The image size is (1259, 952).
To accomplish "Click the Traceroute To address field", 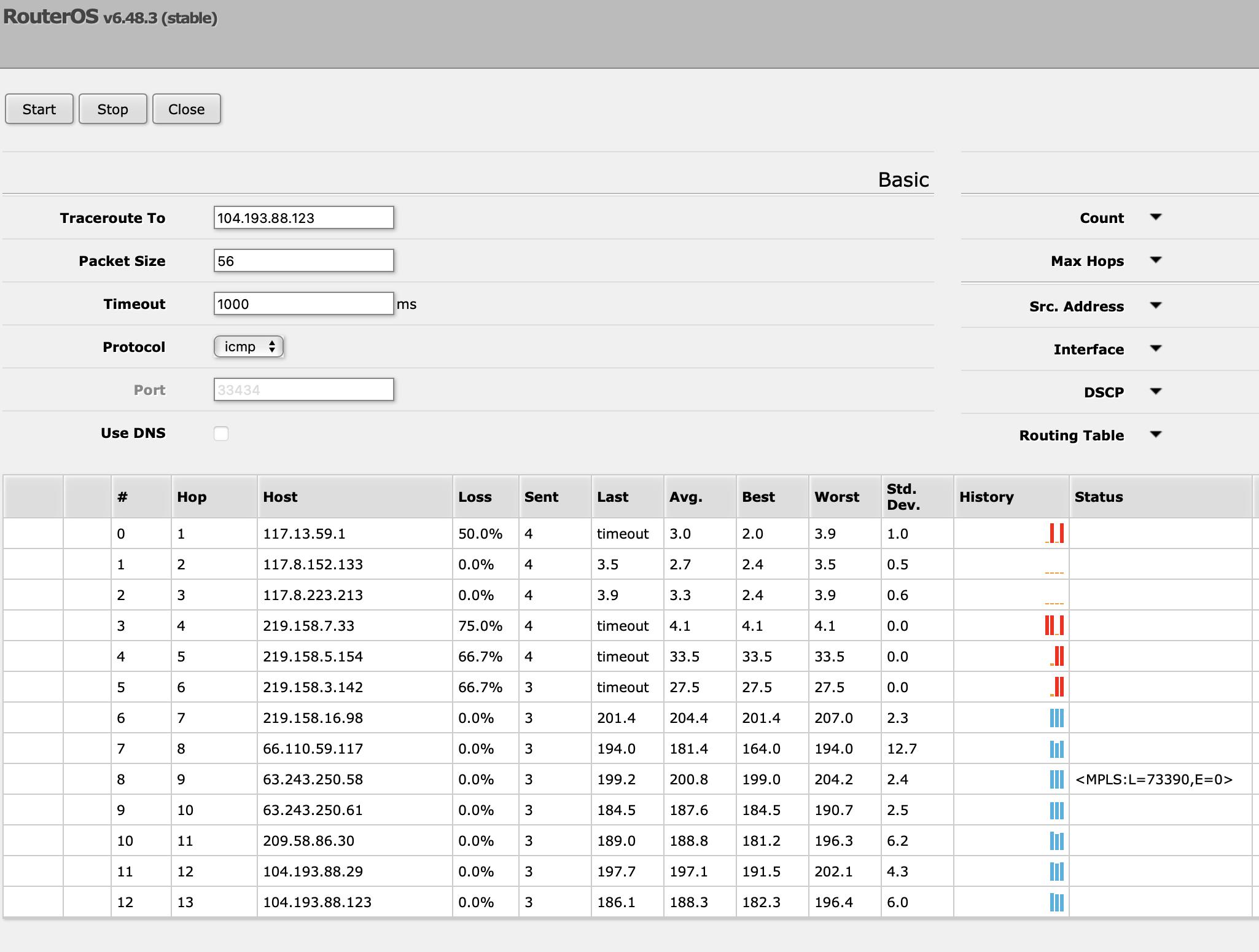I will click(x=303, y=218).
